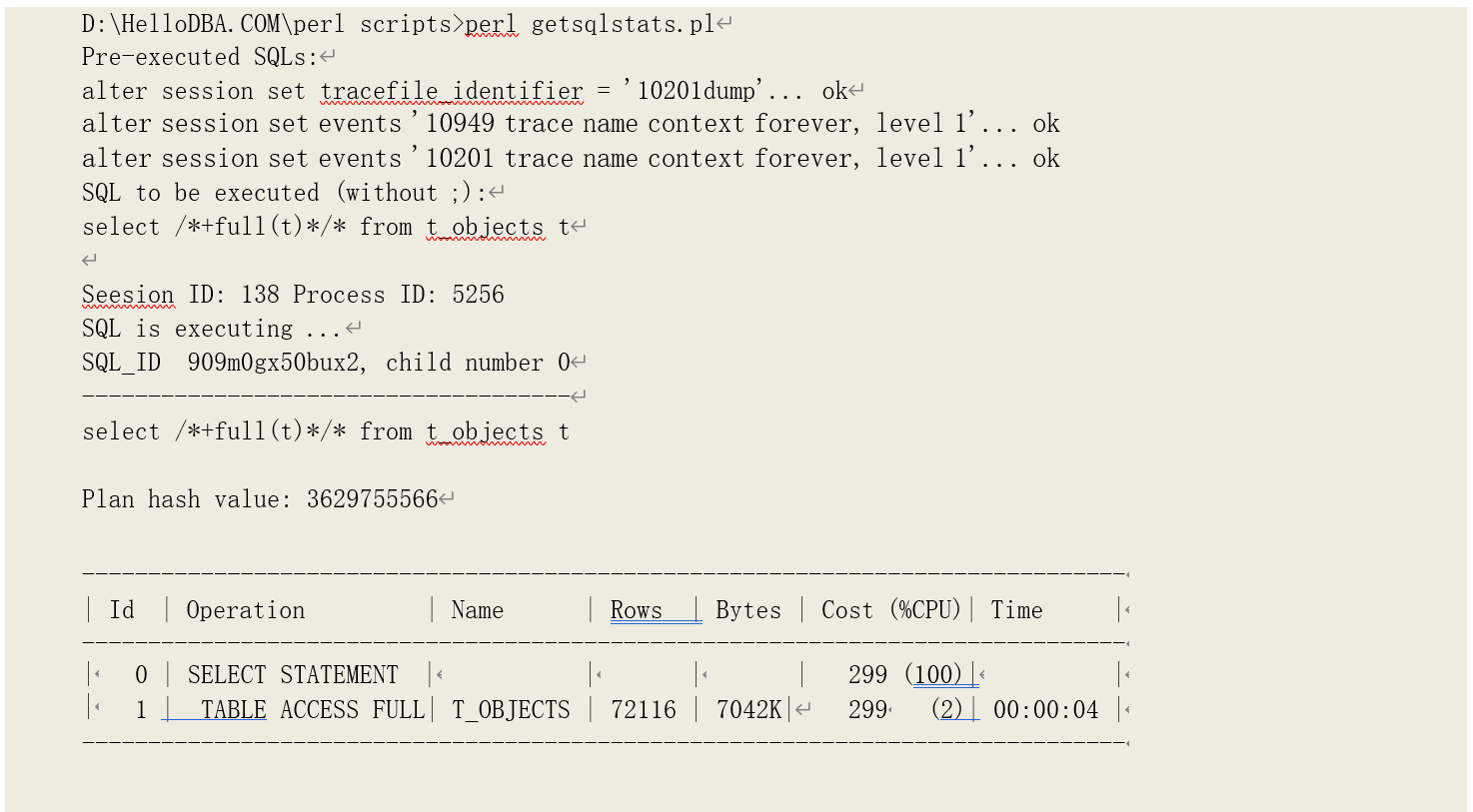Viewport: 1473px width, 812px height.
Task: Click the underlined (2) CPU value
Action: tap(949, 710)
